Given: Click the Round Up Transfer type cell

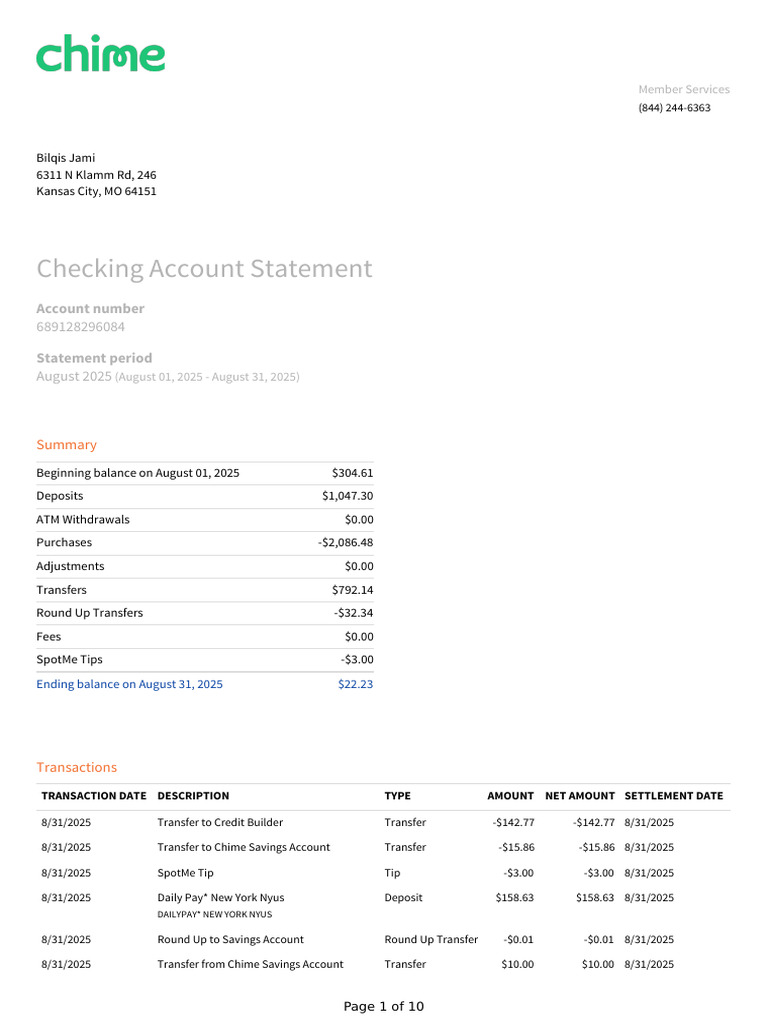Looking at the screenshot, I should tap(431, 940).
